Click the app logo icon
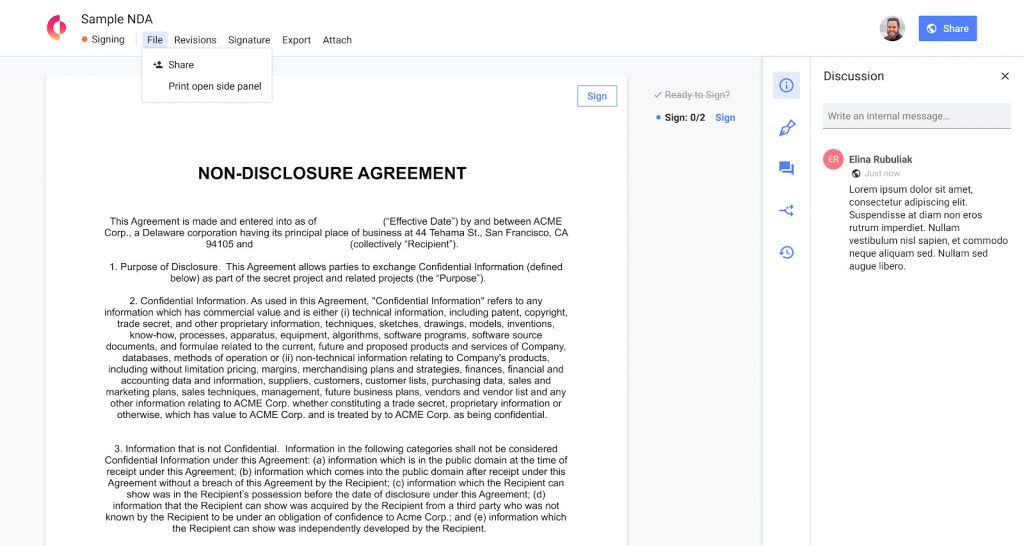This screenshot has width=1024, height=546. 57,28
